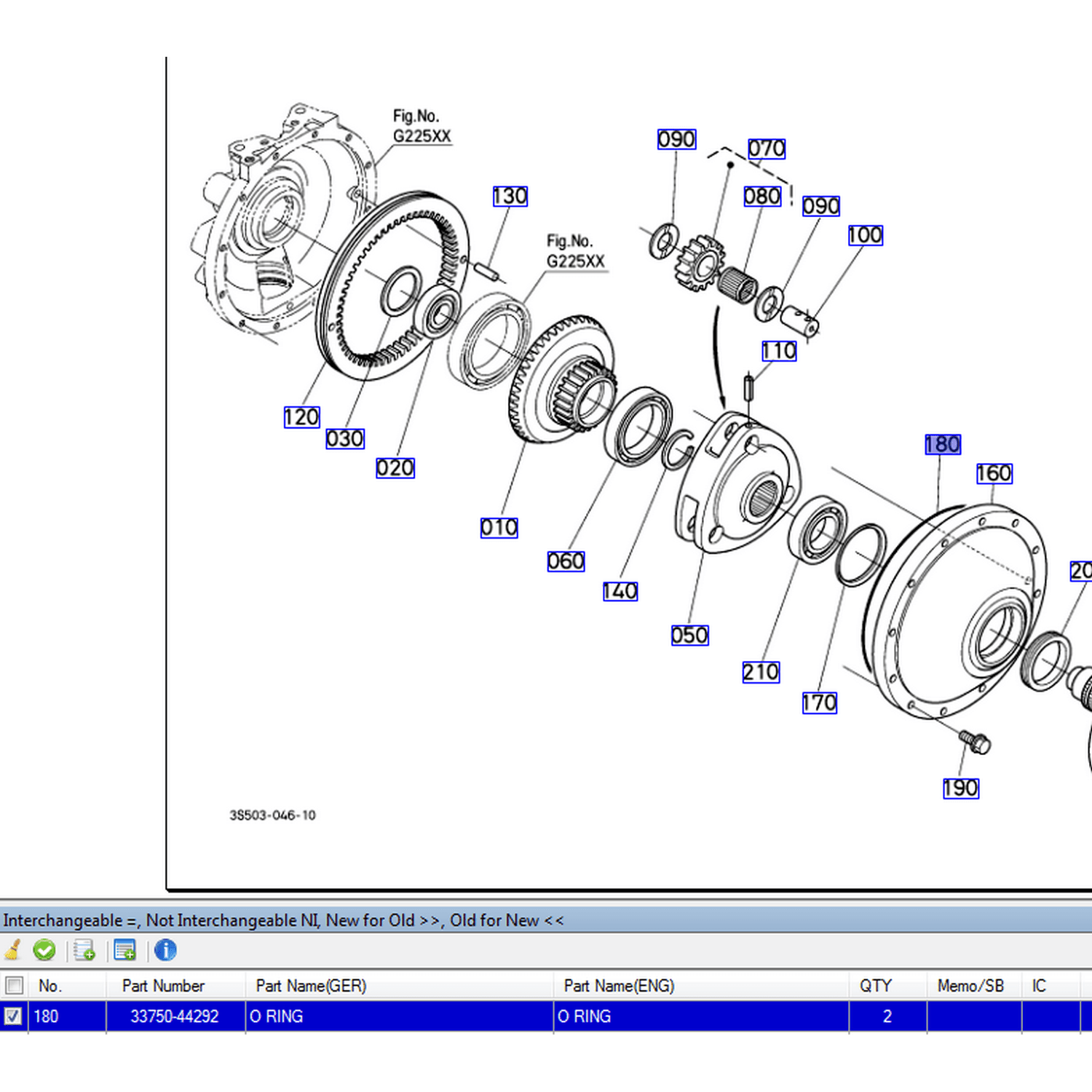The height and width of the screenshot is (1092, 1092).
Task: Select part number 33750-44292 cell
Action: (175, 1016)
